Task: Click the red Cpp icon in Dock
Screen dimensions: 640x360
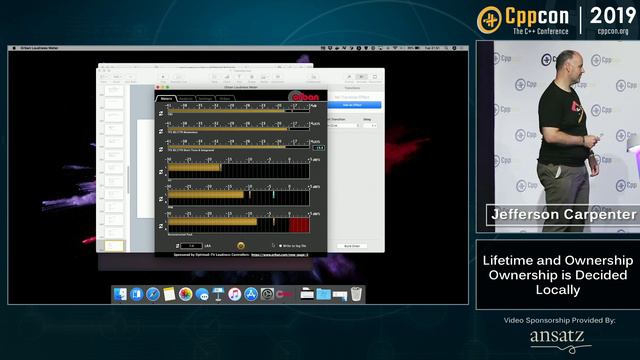Action: pyautogui.click(x=284, y=294)
